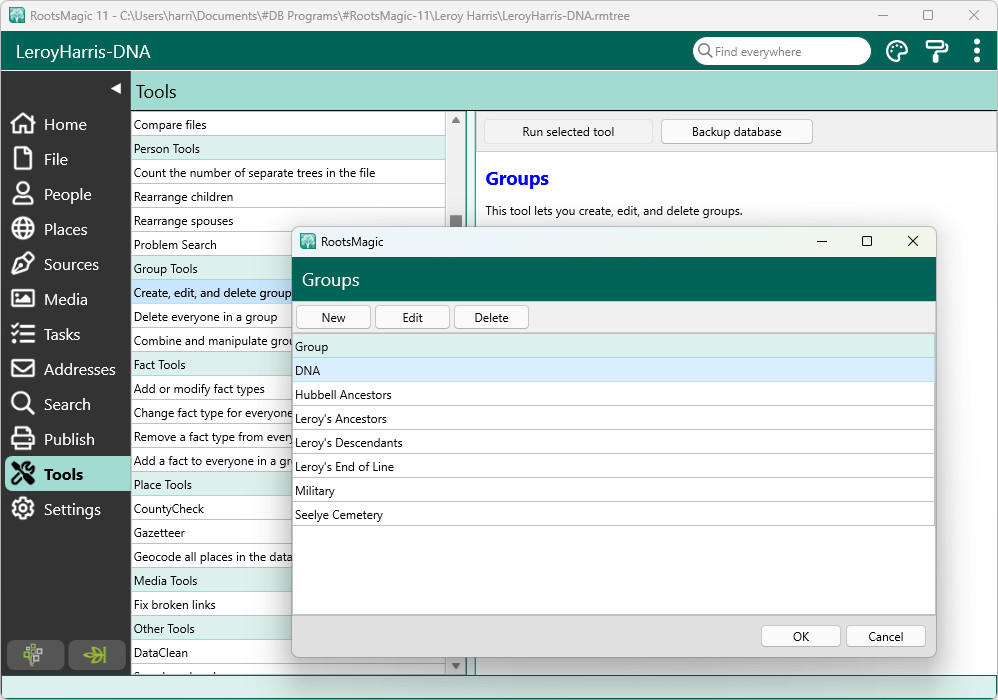Open the Search page in sidebar
This screenshot has height=700, width=998.
pyautogui.click(x=66, y=404)
